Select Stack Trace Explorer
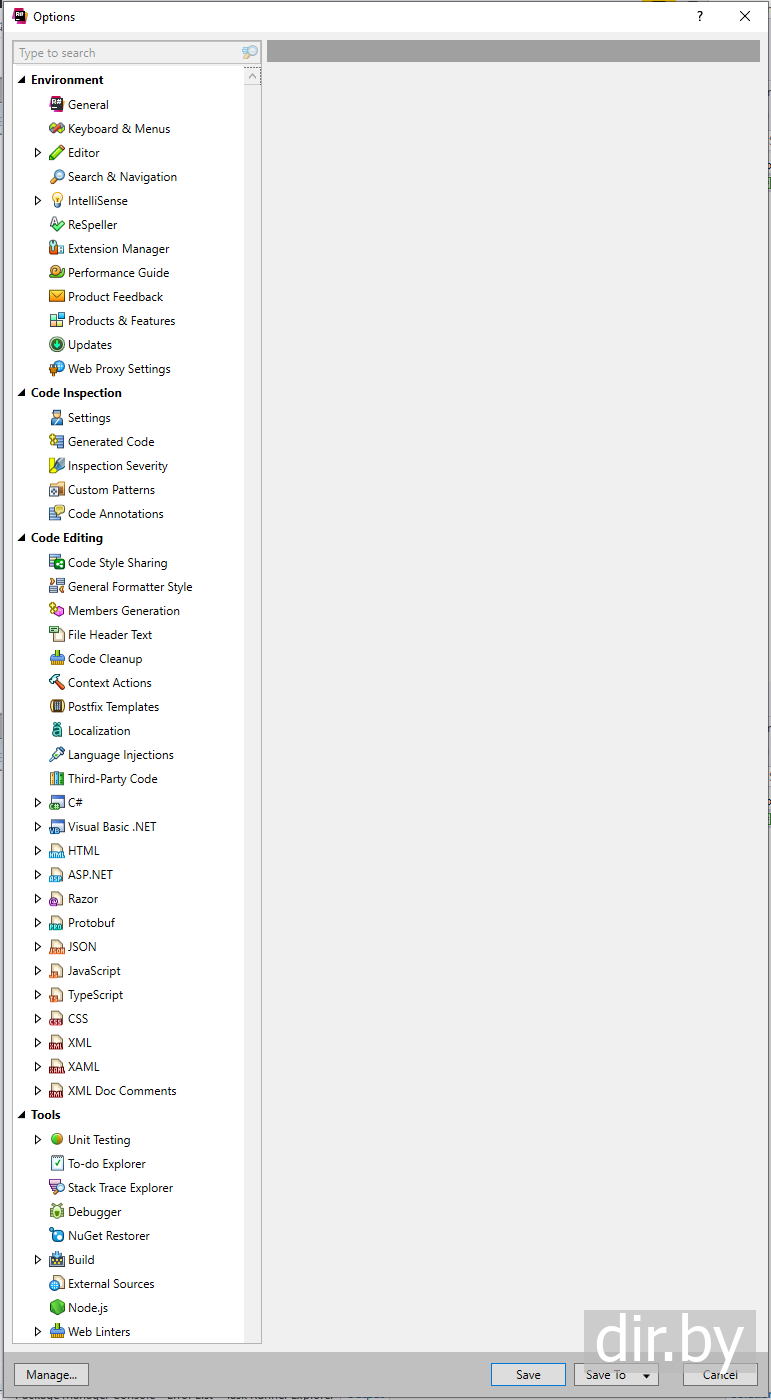This screenshot has width=771, height=1400. (120, 1188)
